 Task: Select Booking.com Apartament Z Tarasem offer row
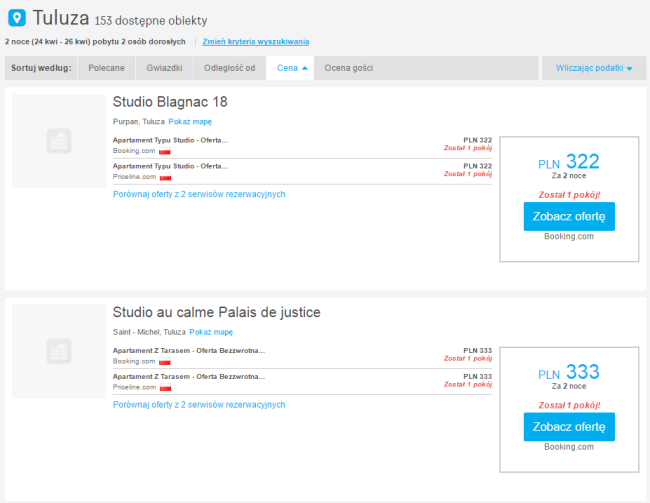302,356
